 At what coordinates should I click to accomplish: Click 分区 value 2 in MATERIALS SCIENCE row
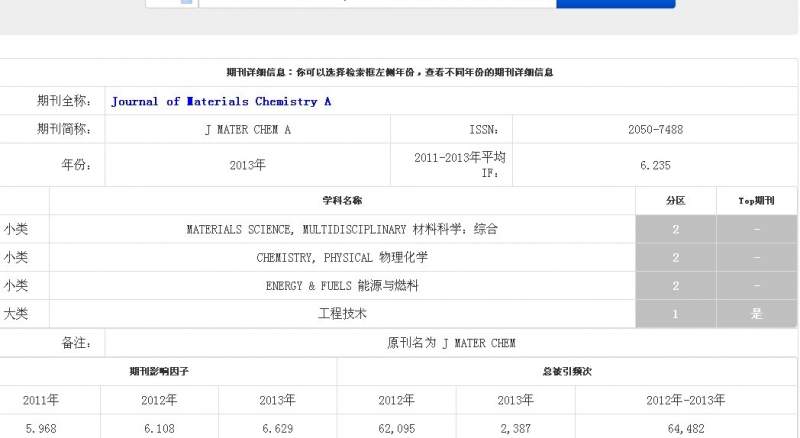pyautogui.click(x=676, y=229)
